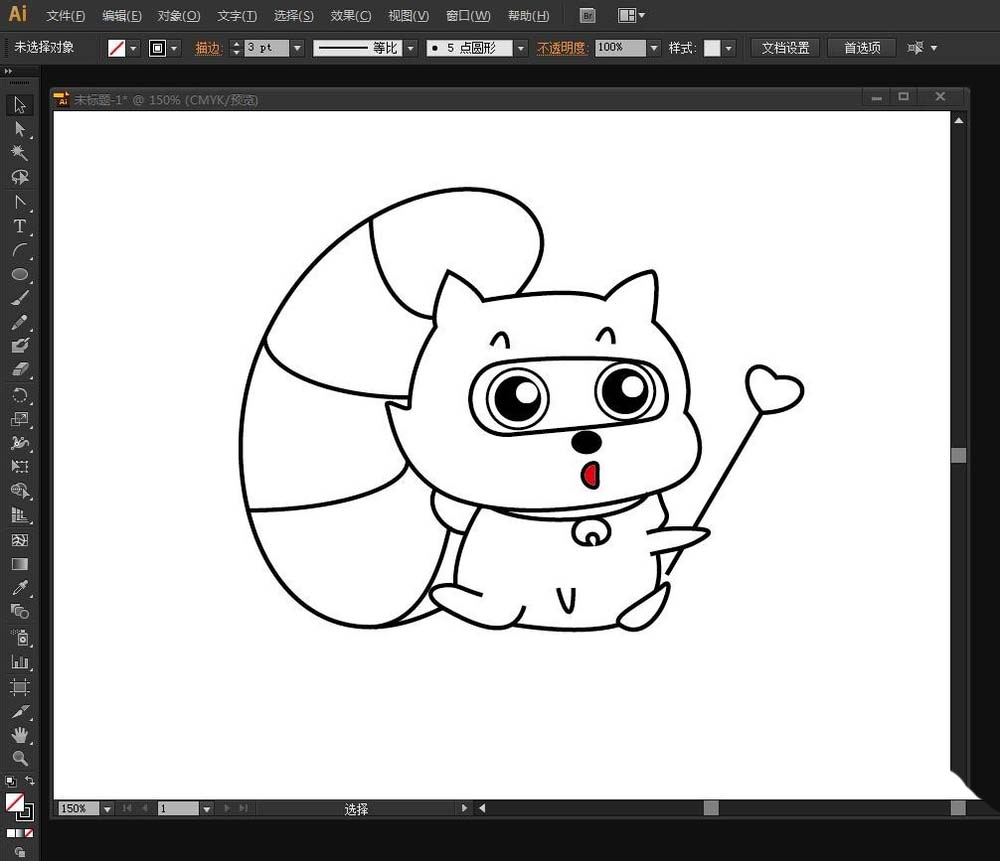Image resolution: width=1000 pixels, height=861 pixels.
Task: Open the zoom level 150% dropdown
Action: 107,809
